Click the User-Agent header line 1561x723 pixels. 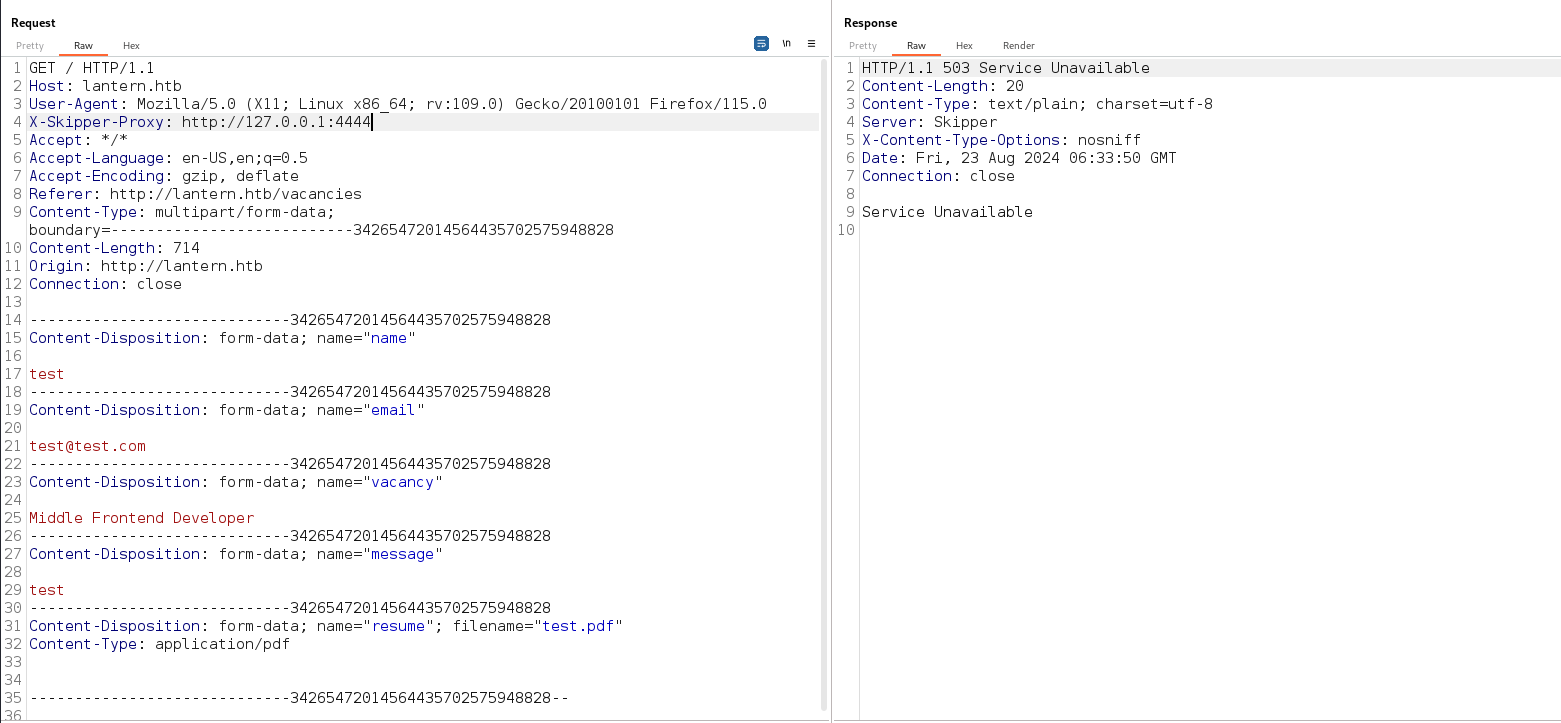(x=398, y=104)
